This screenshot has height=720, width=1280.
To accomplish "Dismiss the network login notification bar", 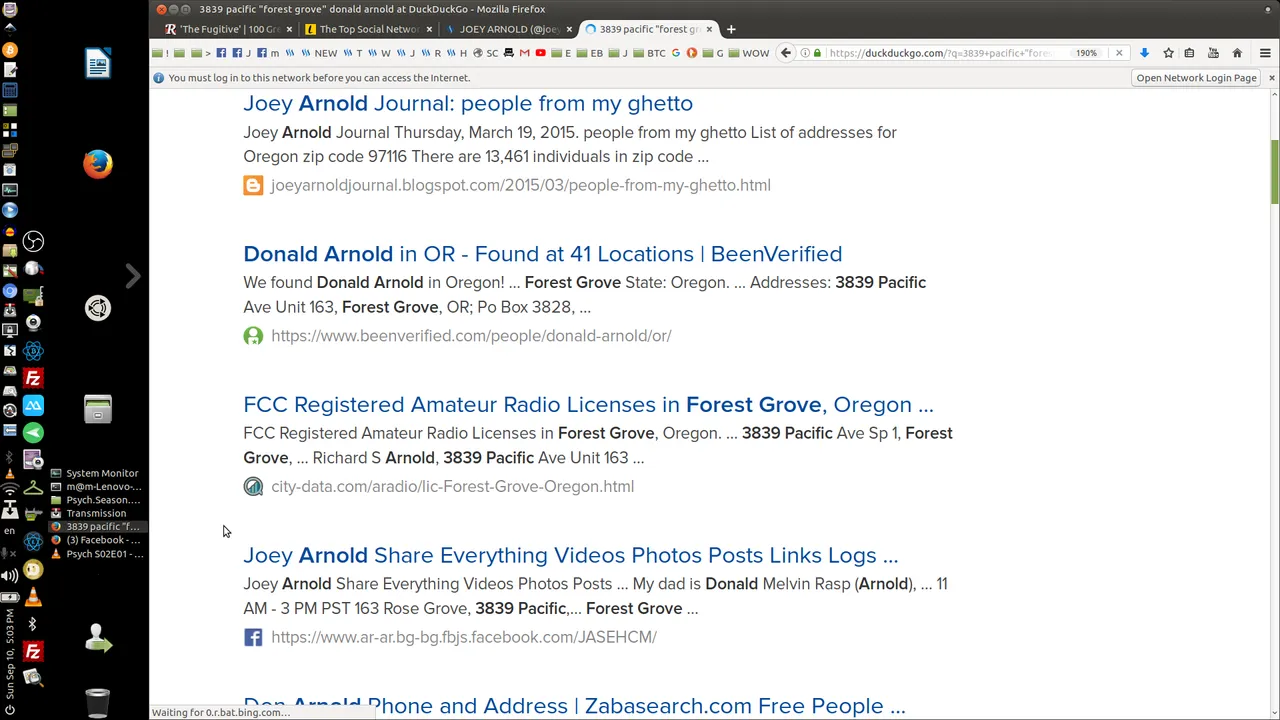I will pos(1271,78).
